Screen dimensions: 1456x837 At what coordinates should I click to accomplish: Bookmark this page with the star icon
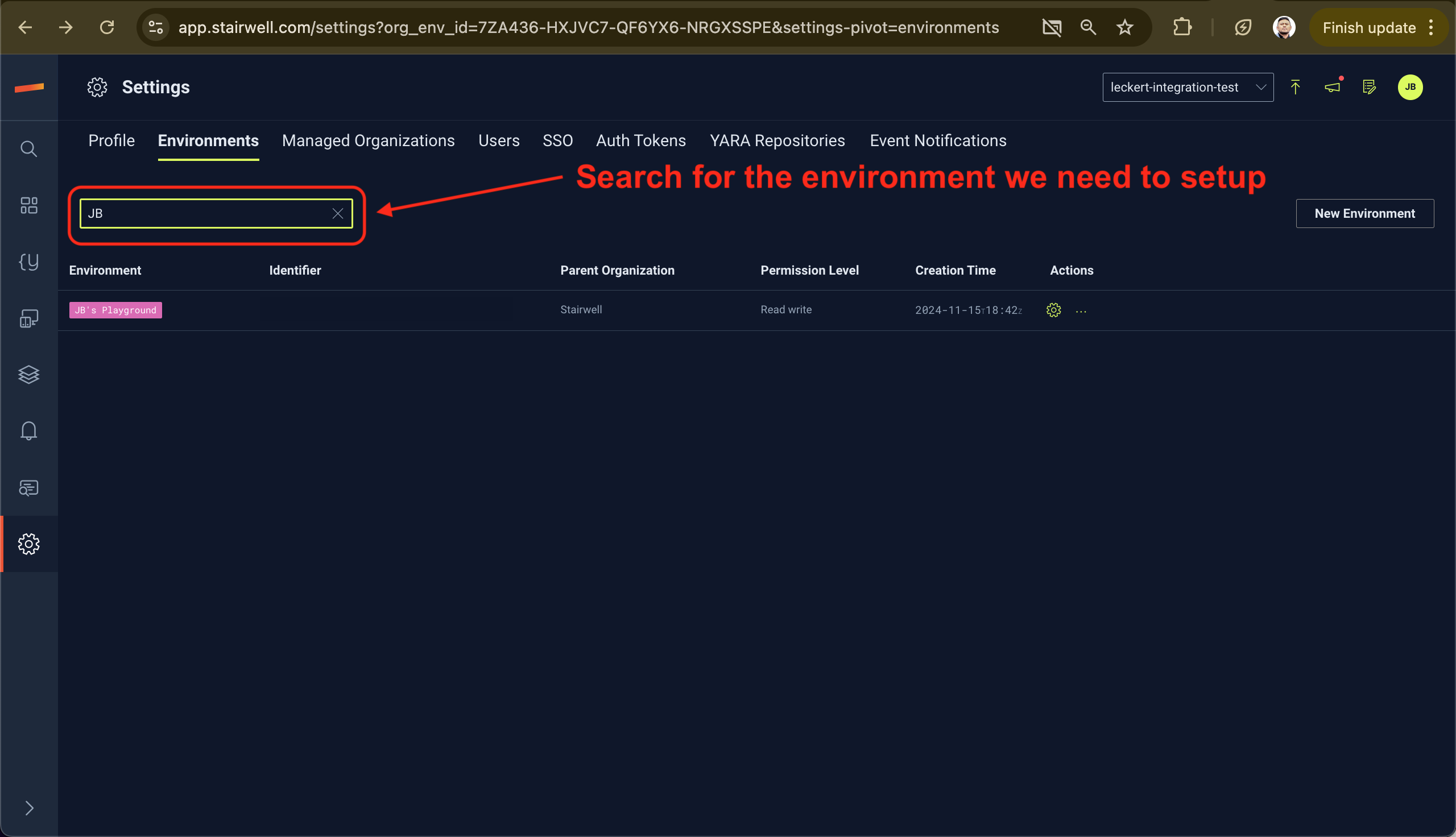pyautogui.click(x=1124, y=27)
